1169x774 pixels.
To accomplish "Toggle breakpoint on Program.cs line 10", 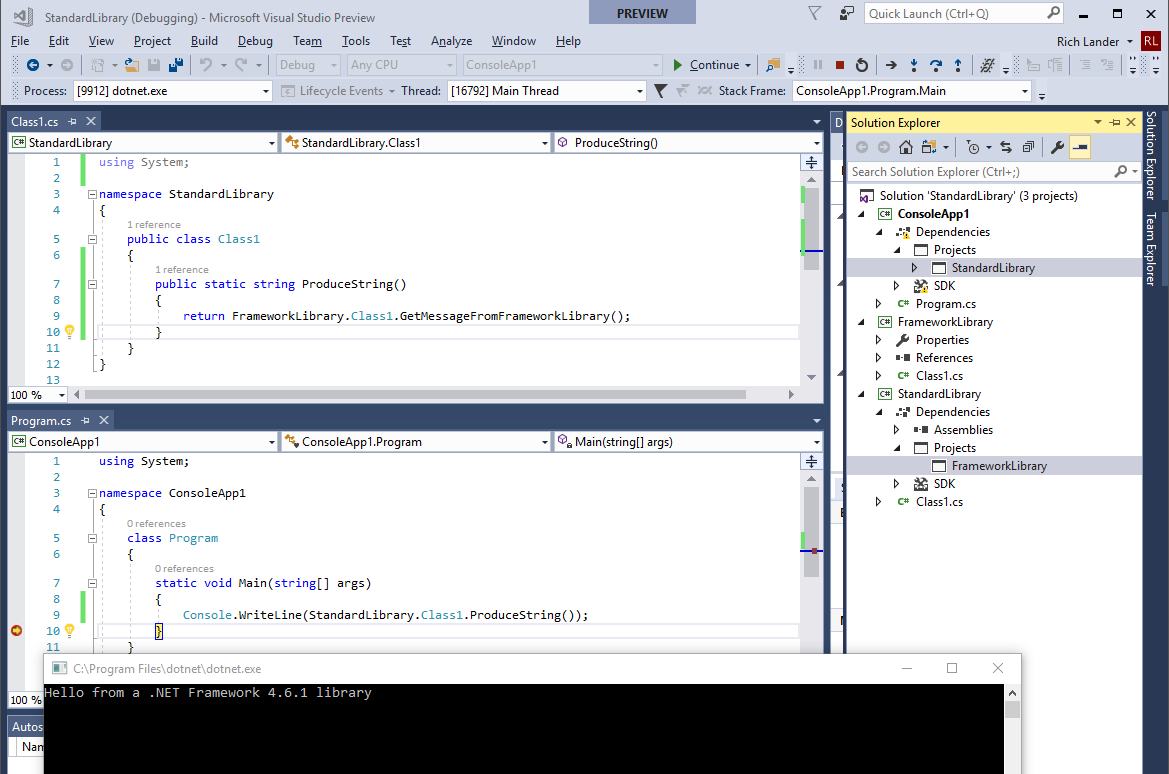I will click(16, 631).
